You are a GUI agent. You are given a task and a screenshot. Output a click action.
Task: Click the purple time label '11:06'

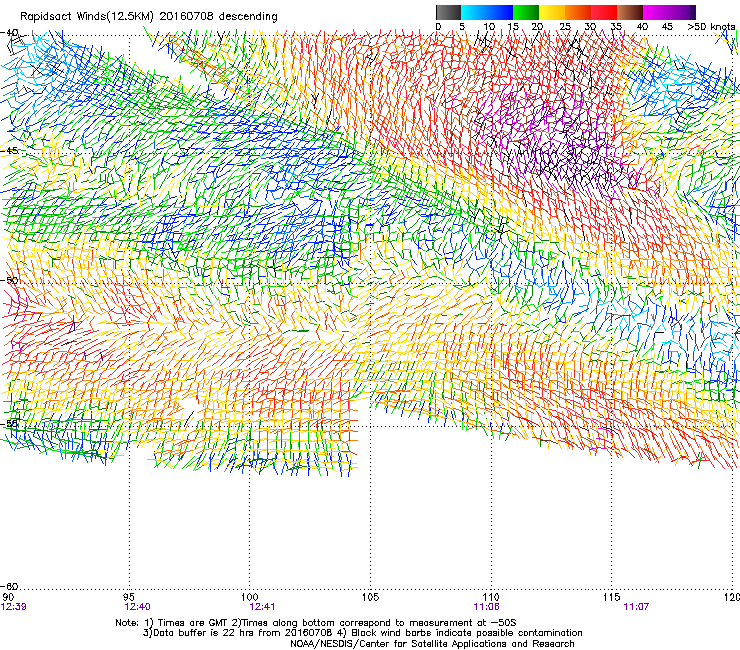487,607
